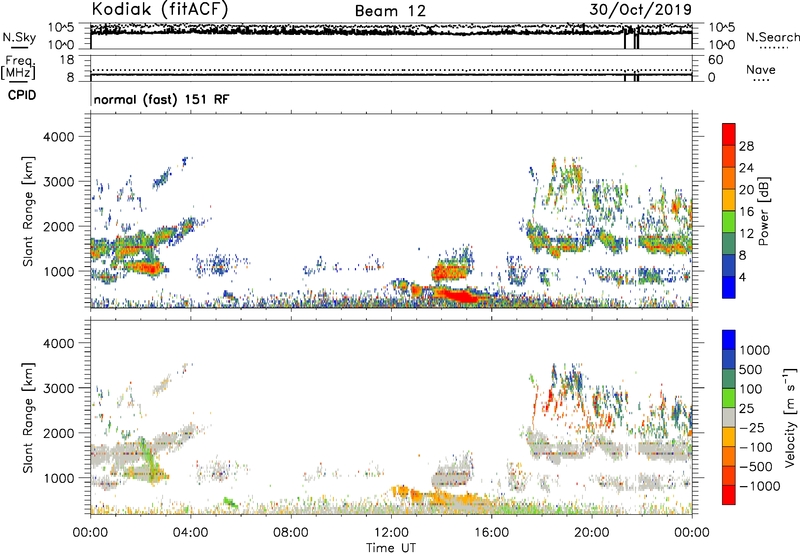This screenshot has width=800, height=554.
Task: Click the left '10^5' noise axis label
Action: pyautogui.click(x=61, y=27)
